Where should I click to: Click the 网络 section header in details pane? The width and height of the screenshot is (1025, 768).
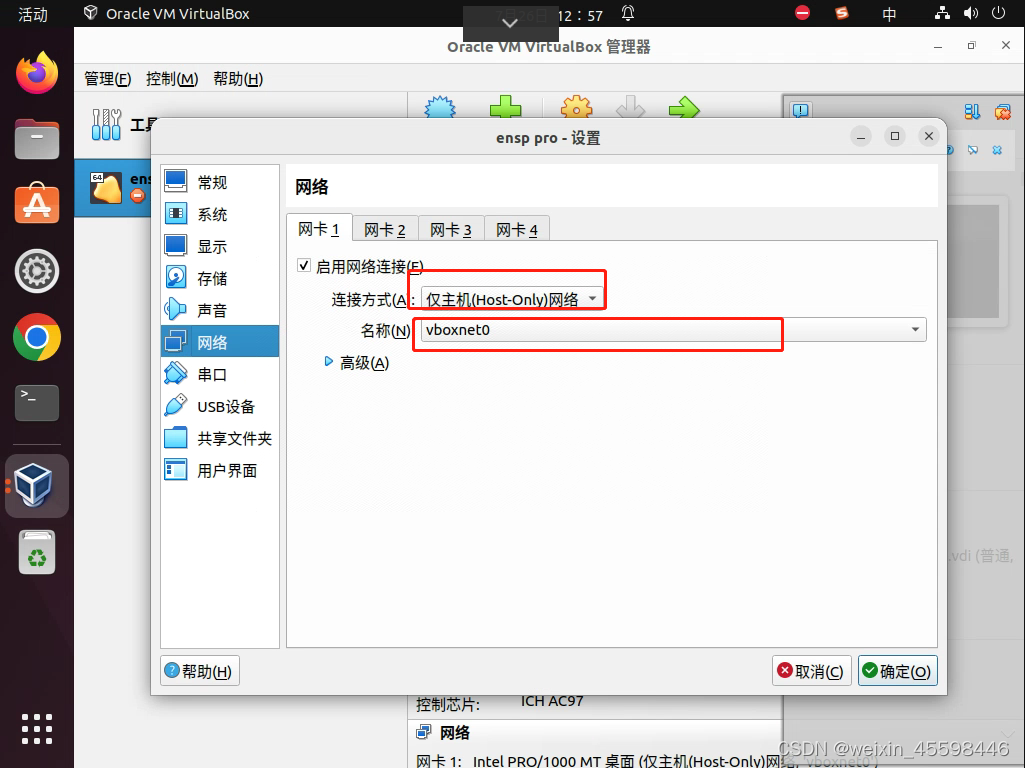pyautogui.click(x=454, y=733)
